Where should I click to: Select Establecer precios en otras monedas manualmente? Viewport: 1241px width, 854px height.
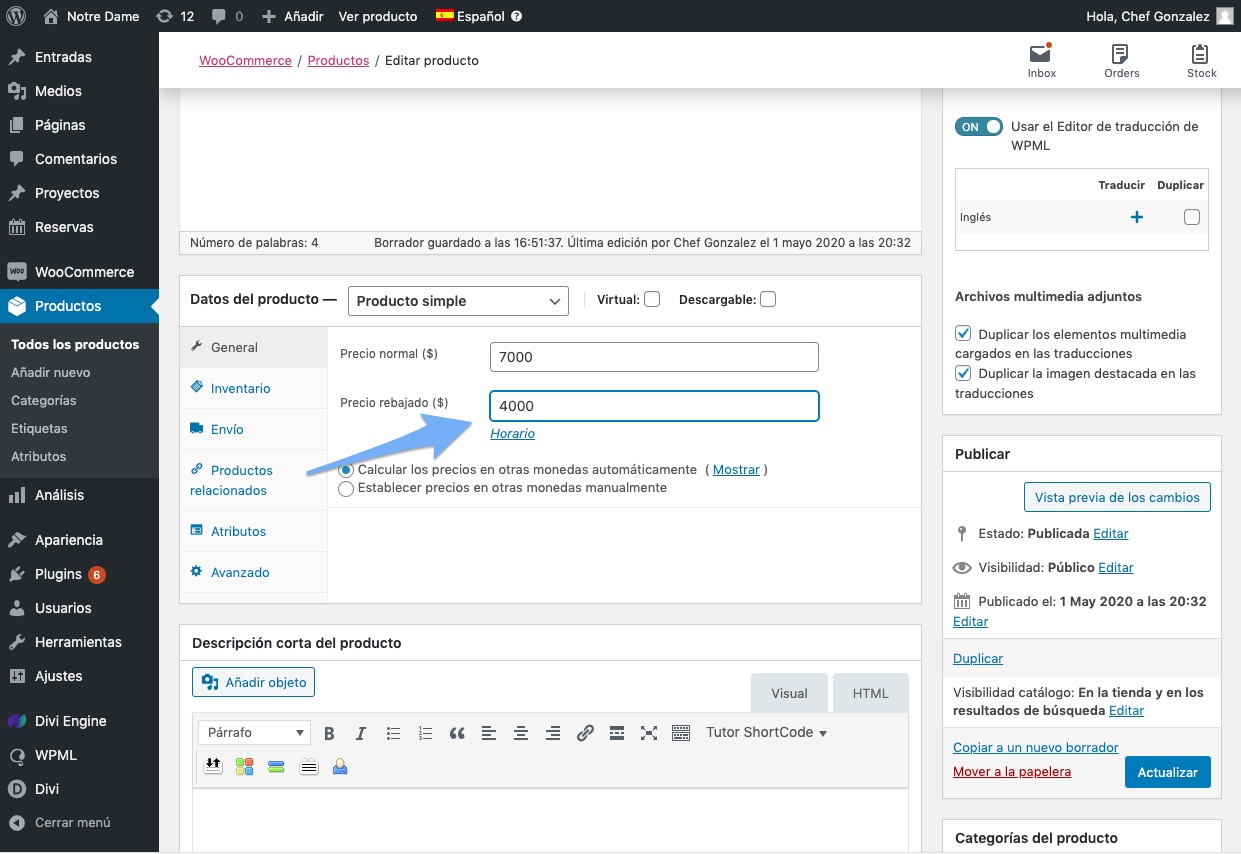(346, 489)
